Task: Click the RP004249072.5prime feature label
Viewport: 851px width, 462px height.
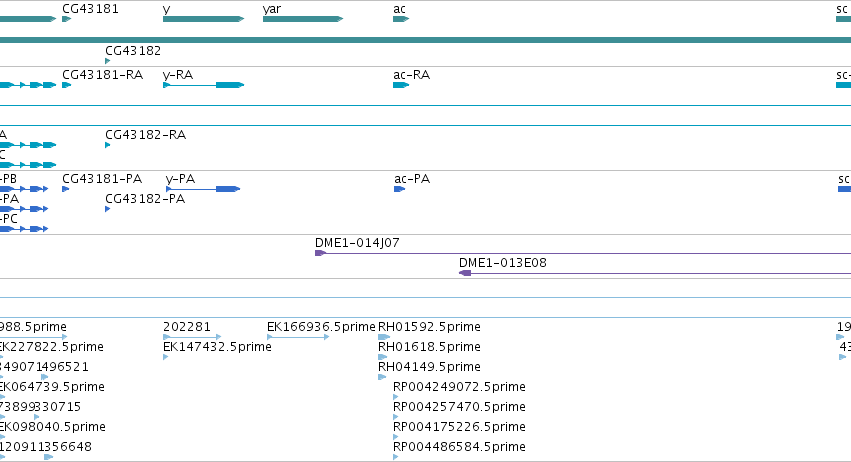Action: [x=459, y=387]
